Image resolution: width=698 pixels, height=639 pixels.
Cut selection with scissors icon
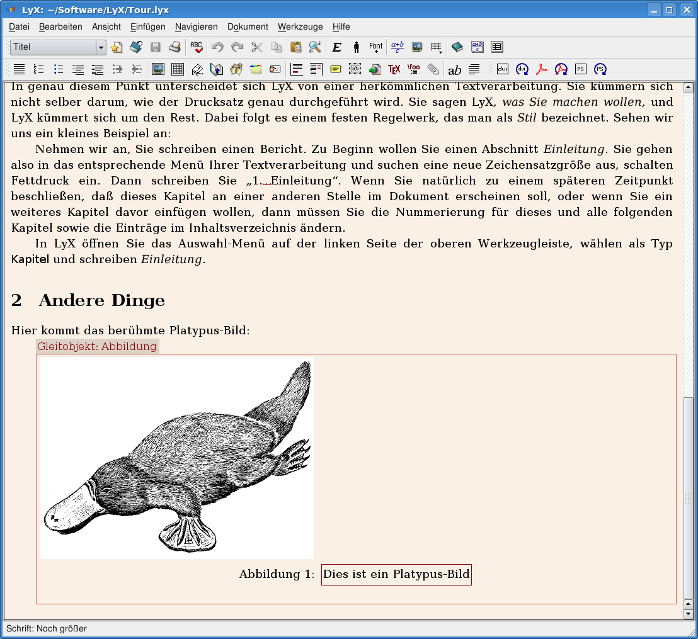point(256,47)
